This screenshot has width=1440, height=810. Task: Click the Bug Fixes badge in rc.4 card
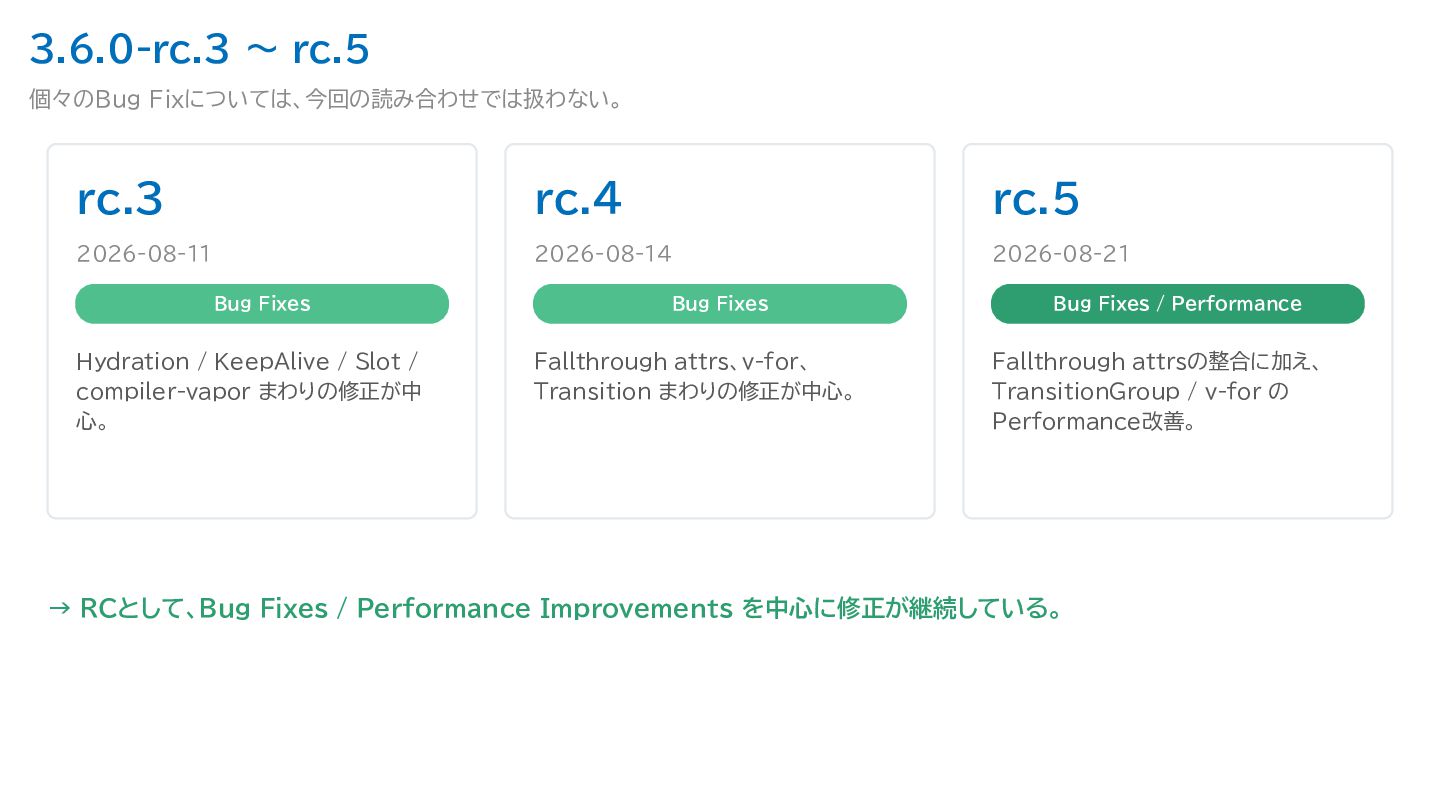point(720,304)
